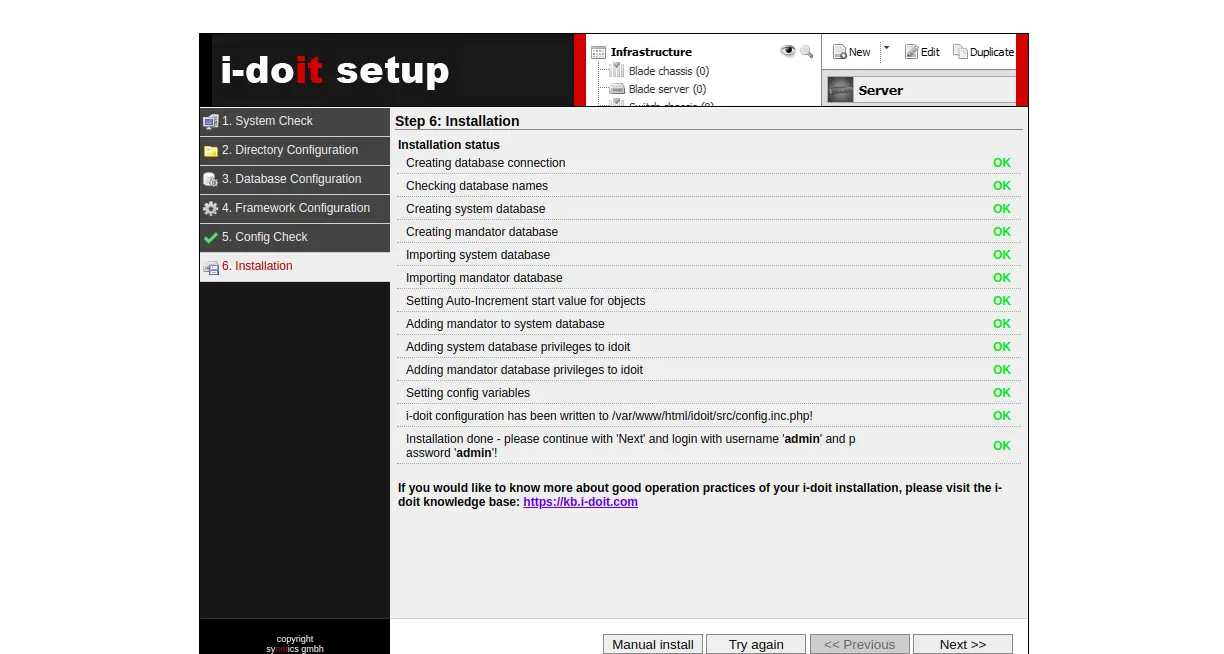Viewport: 1224px width, 654px height.
Task: Click 'Creating mandator database' row text
Action: (x=482, y=232)
